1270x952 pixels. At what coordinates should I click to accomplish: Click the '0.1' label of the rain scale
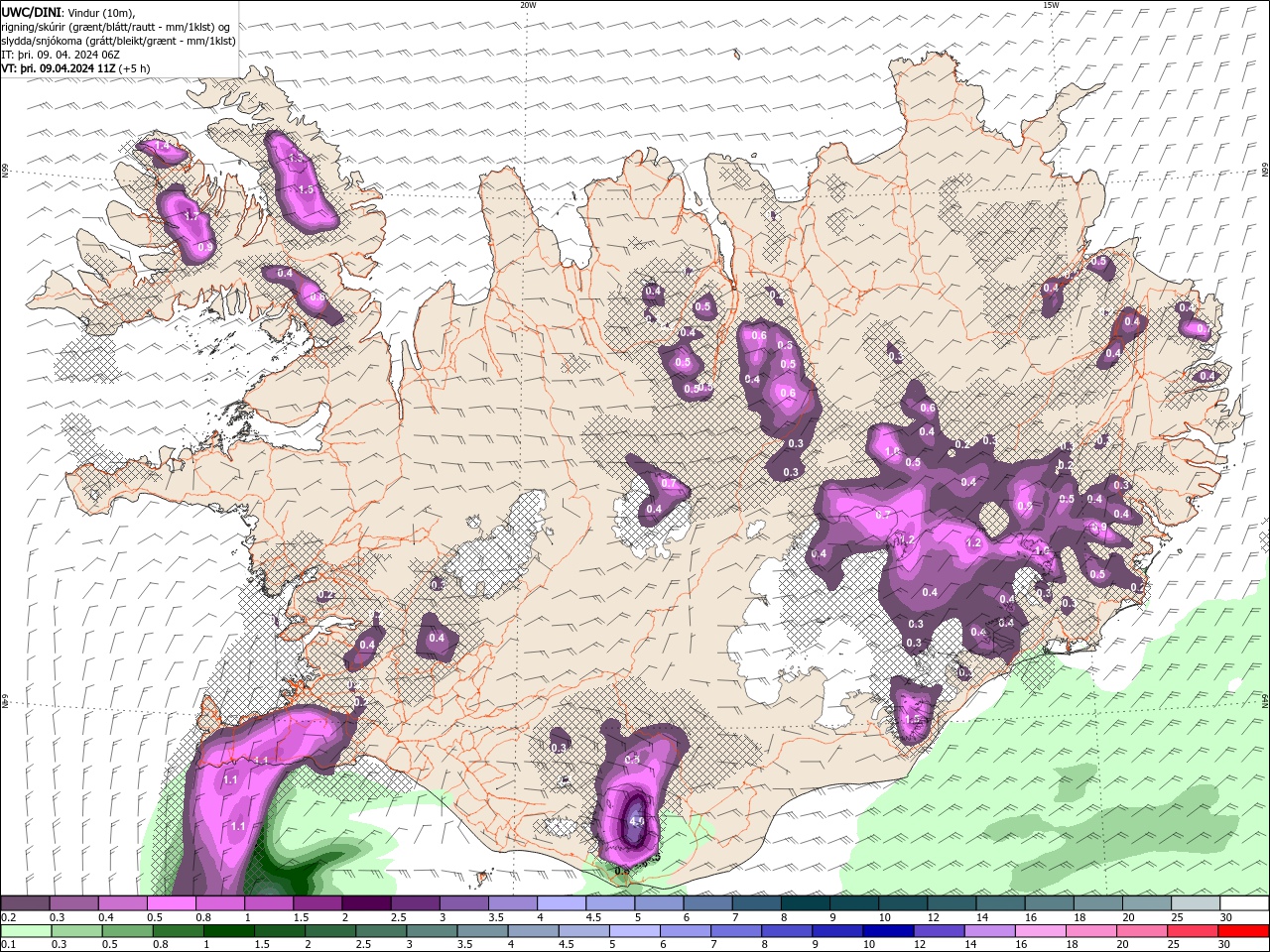tap(8, 944)
